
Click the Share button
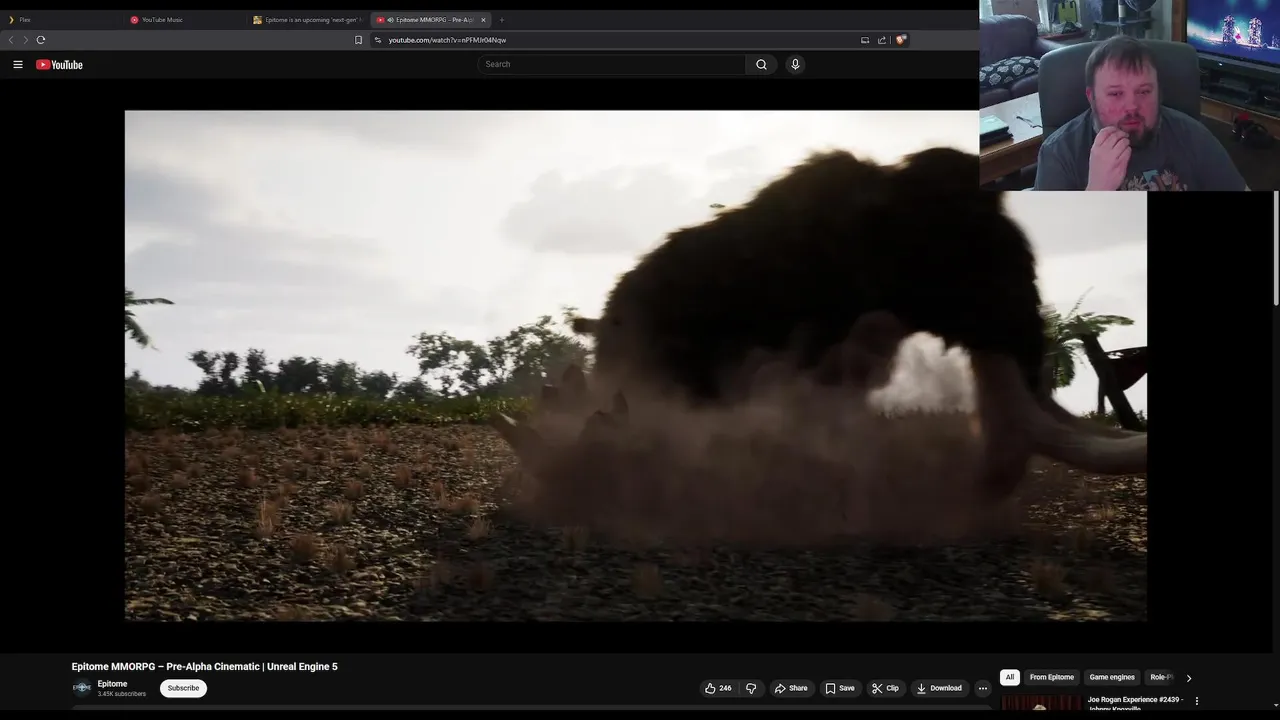(x=791, y=688)
